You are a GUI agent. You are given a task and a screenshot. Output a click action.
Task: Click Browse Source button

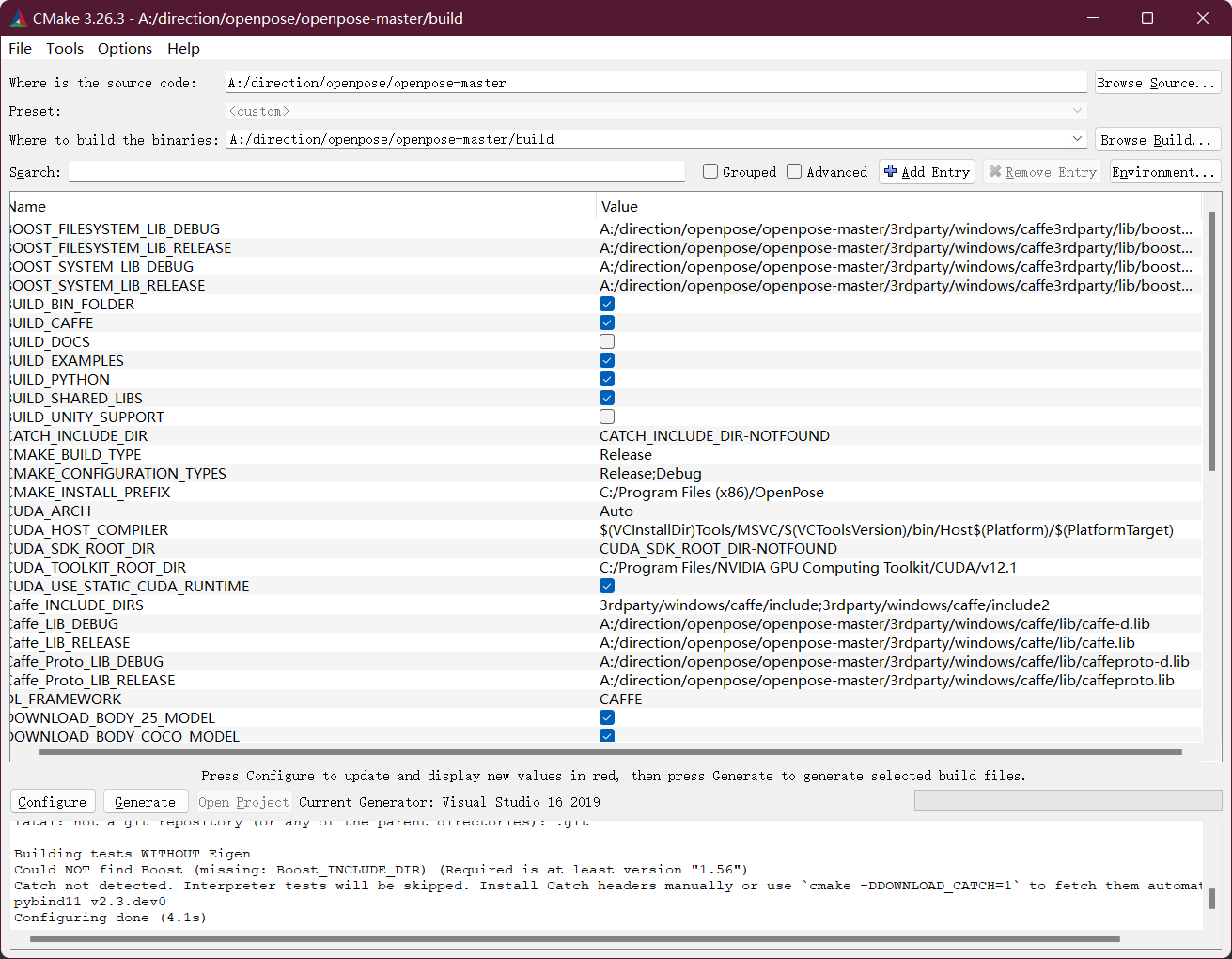coord(1158,83)
